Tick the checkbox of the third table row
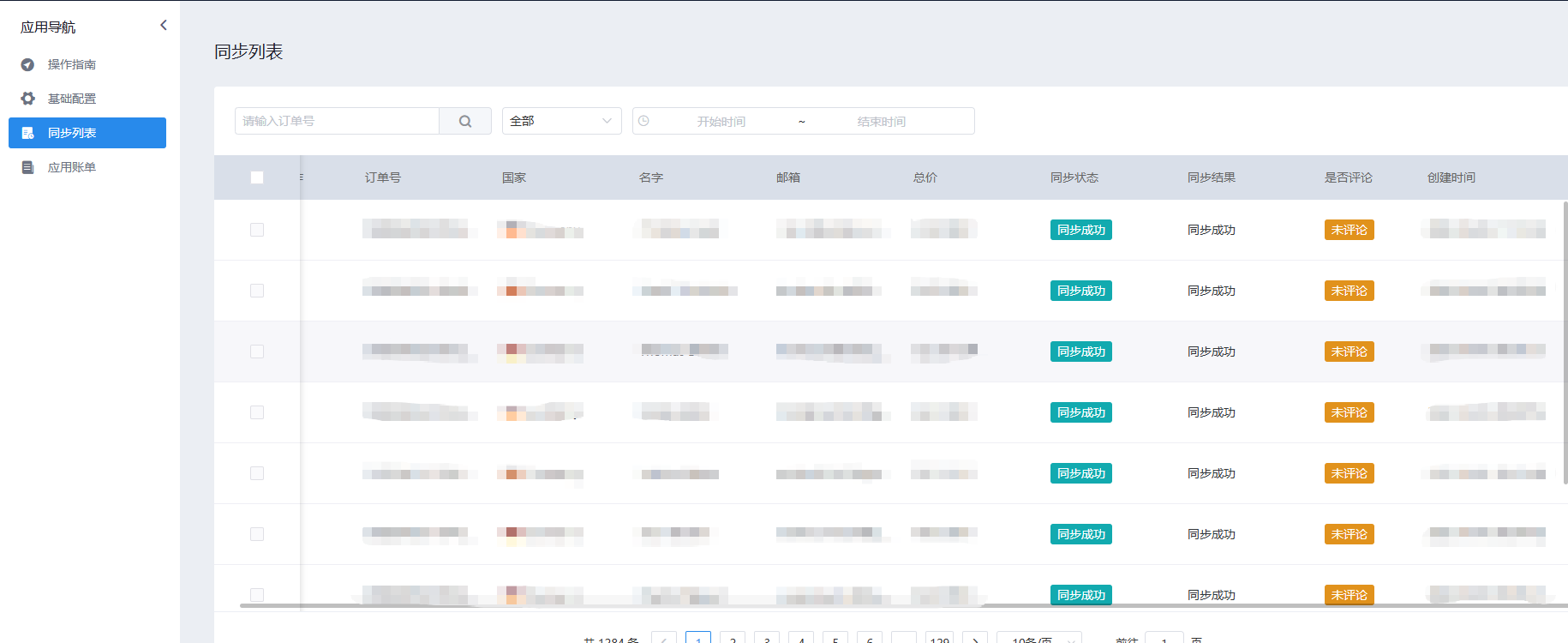Viewport: 1568px width, 643px height. coord(257,352)
